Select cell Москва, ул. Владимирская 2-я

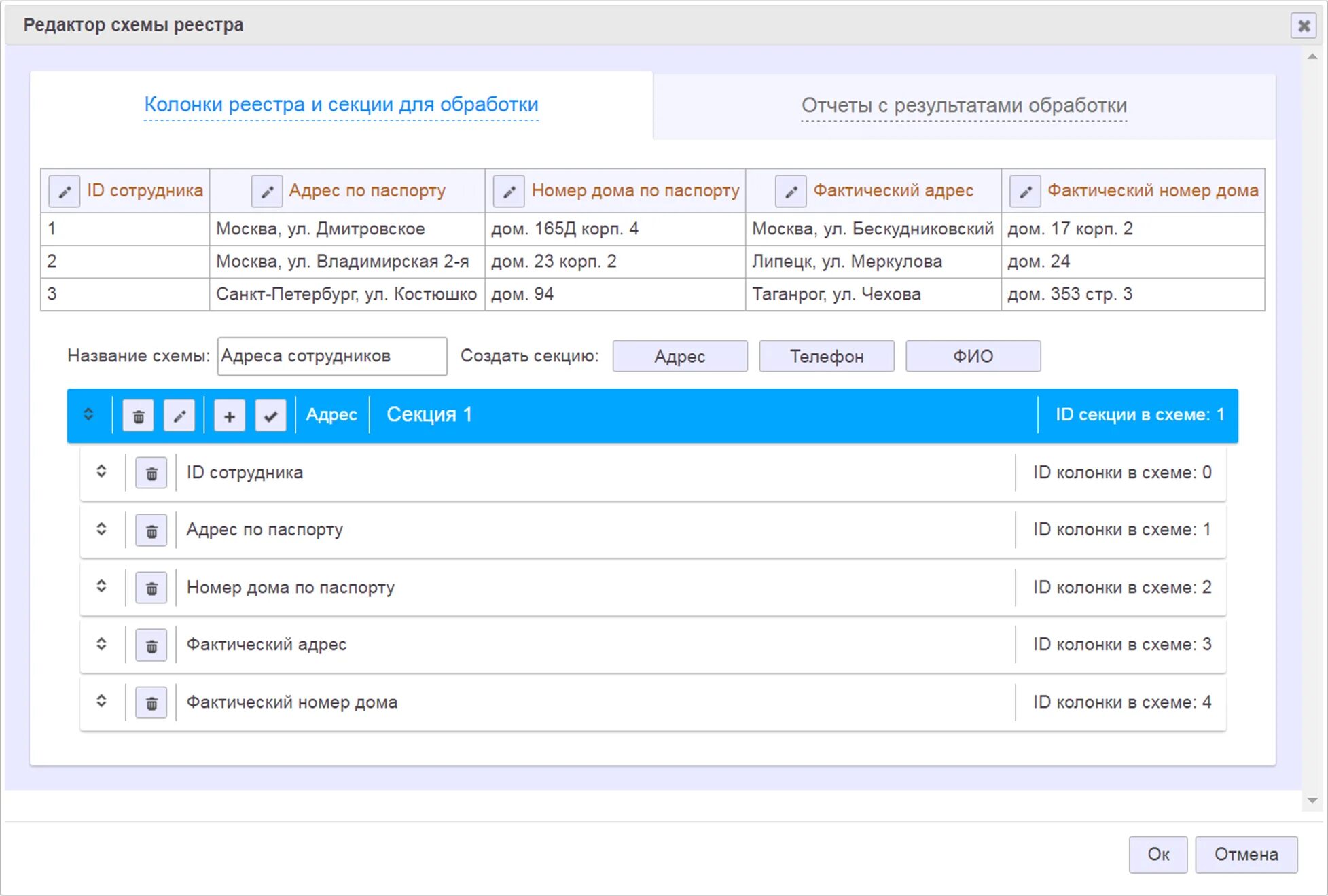click(347, 262)
